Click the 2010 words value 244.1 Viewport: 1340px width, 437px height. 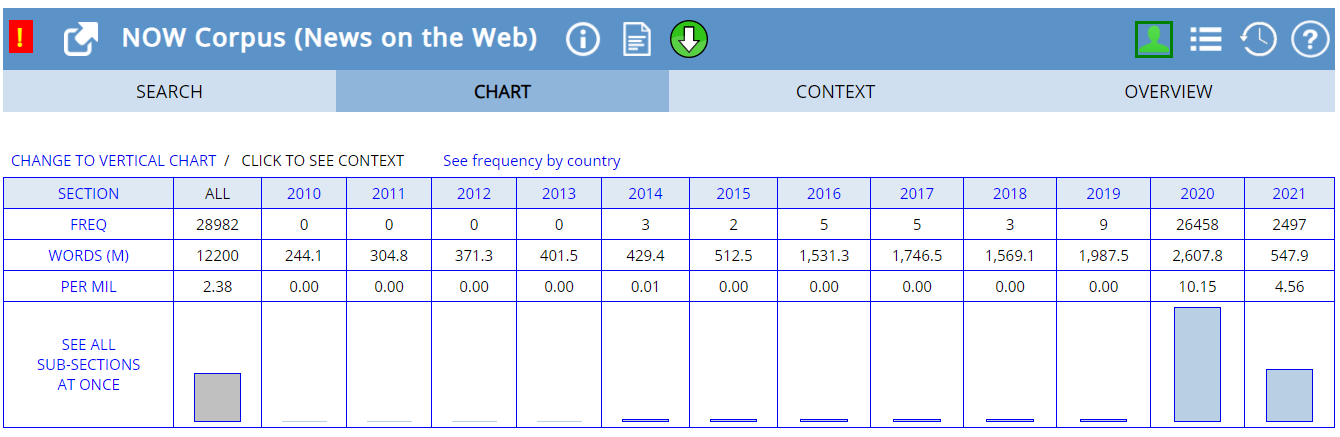304,256
